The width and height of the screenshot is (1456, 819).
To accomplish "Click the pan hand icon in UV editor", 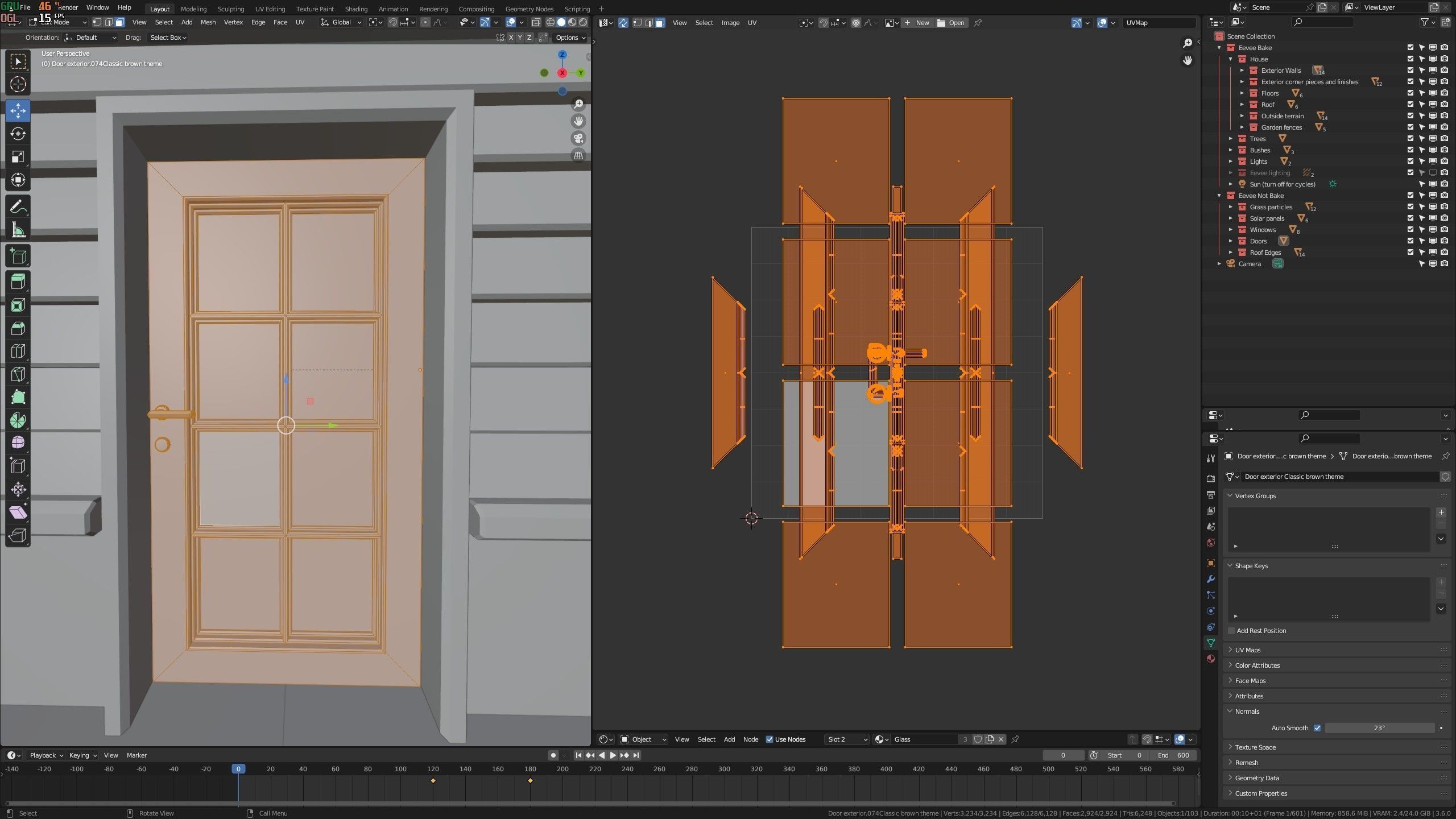I will (1188, 60).
